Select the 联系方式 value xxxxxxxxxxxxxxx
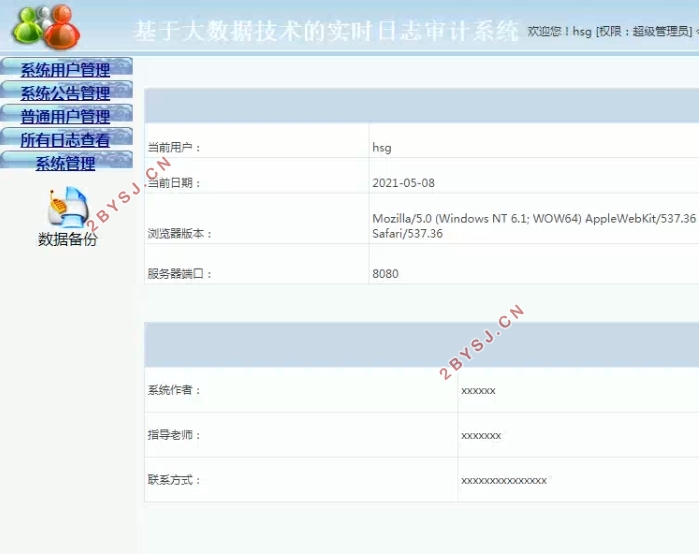Viewport: 699px width, 554px height. [504, 481]
